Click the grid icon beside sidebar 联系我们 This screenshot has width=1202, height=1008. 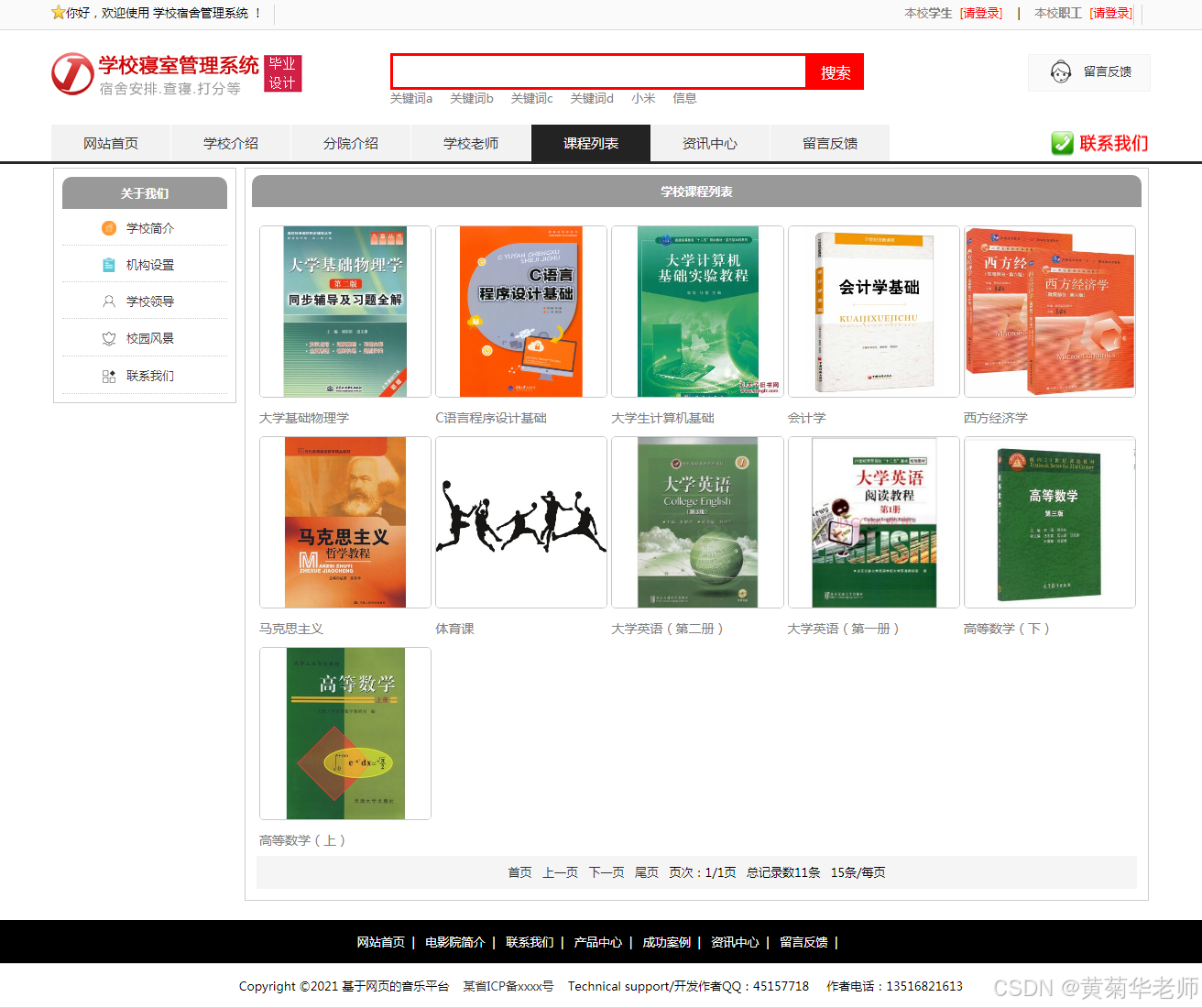(x=109, y=375)
